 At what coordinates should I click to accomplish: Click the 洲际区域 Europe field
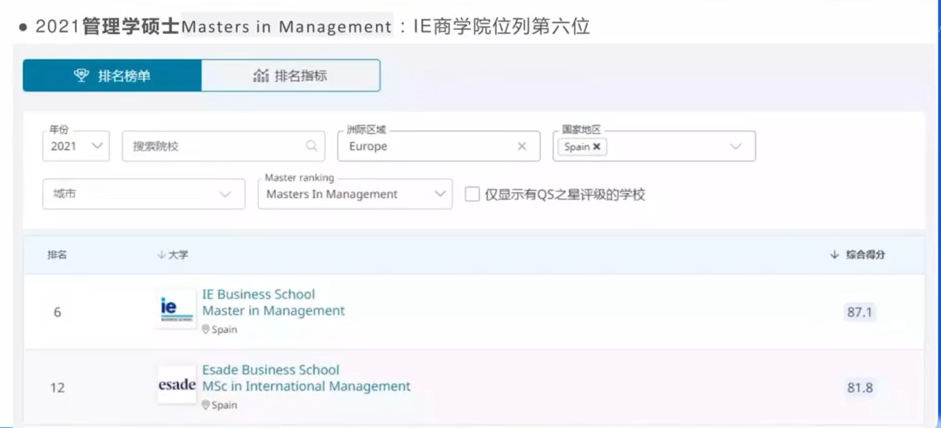439,146
